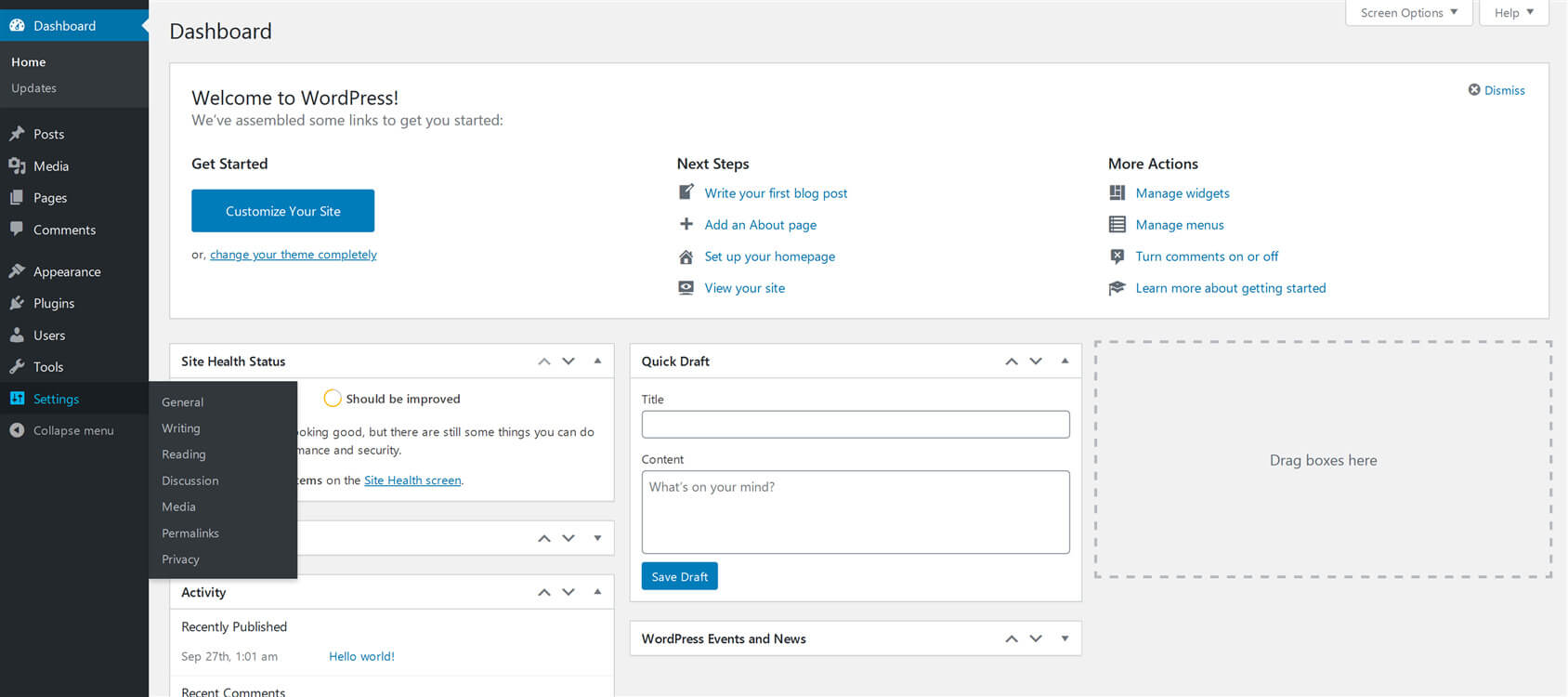Click the Appearance paintbrush icon
The image size is (1568, 697).
pos(17,271)
